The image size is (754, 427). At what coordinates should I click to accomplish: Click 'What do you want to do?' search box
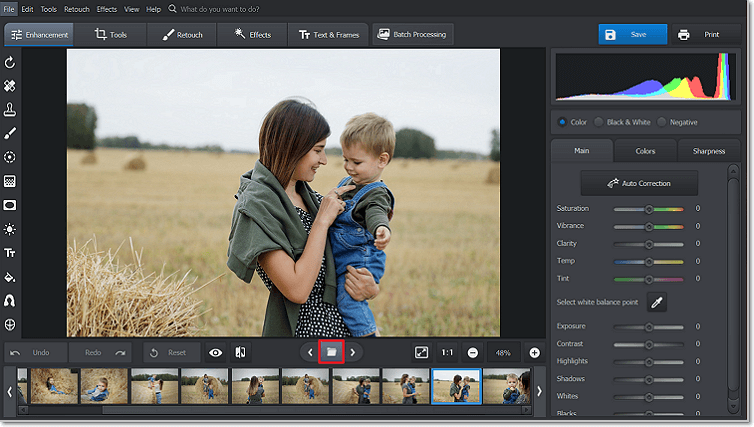tap(220, 9)
